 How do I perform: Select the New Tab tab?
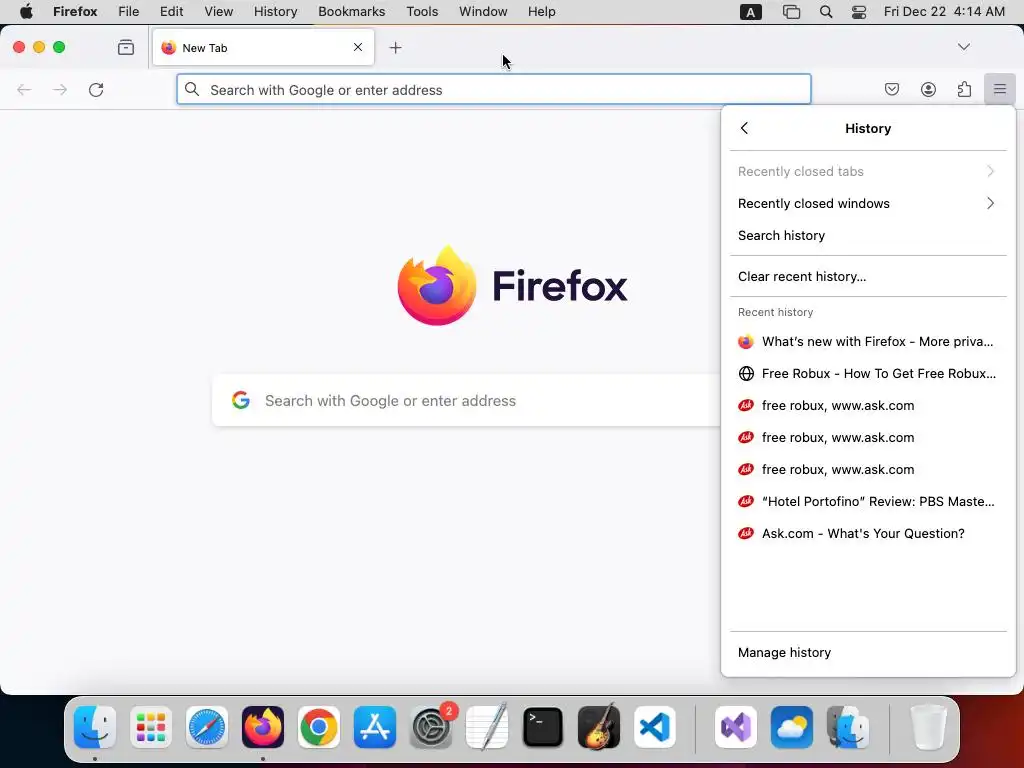[x=263, y=47]
